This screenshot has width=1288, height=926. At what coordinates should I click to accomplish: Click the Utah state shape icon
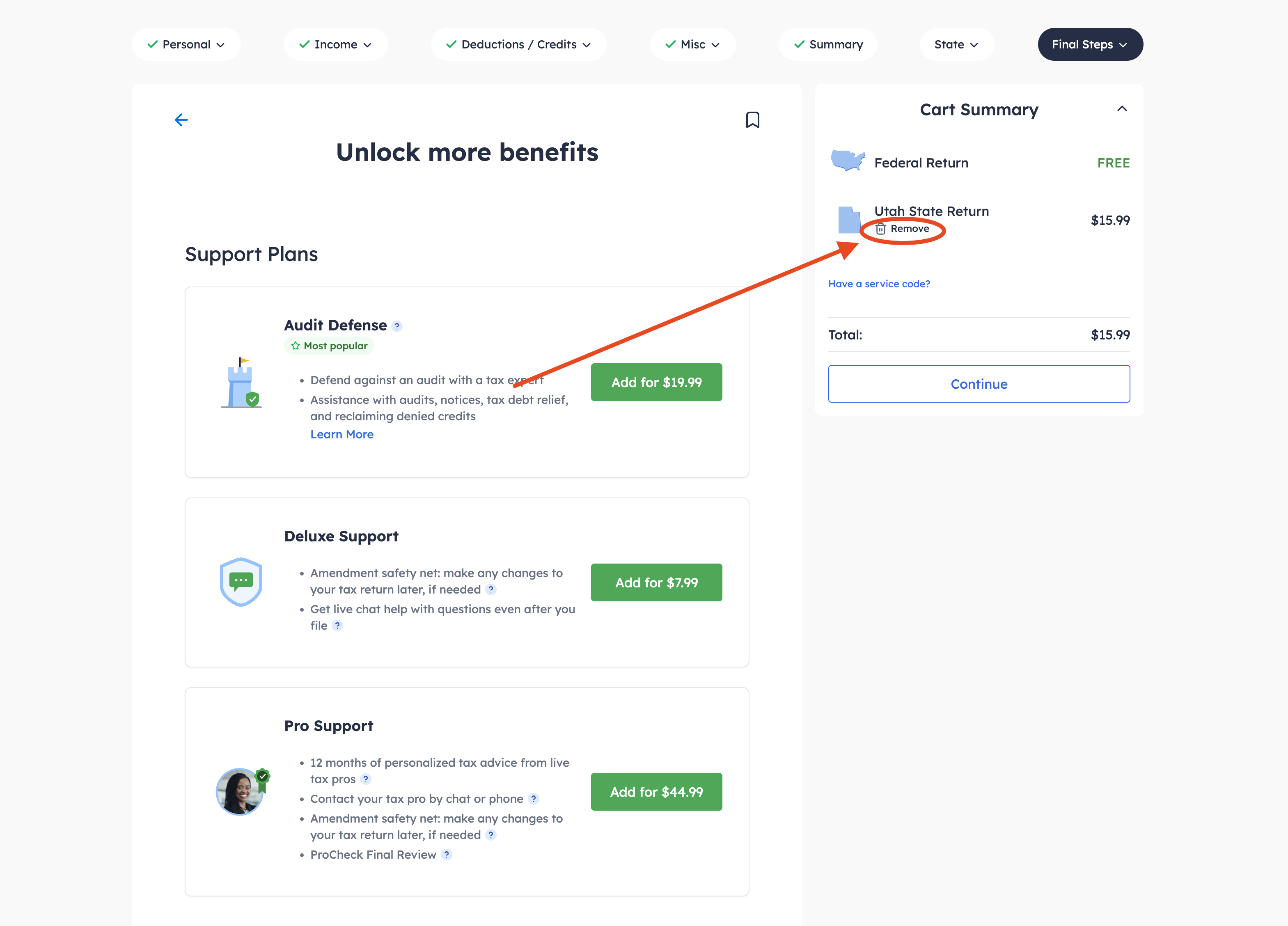coord(850,220)
